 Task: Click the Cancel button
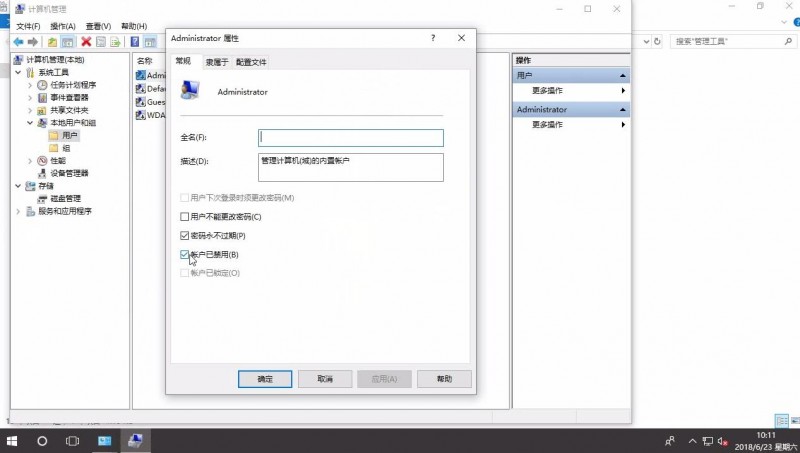pos(325,379)
